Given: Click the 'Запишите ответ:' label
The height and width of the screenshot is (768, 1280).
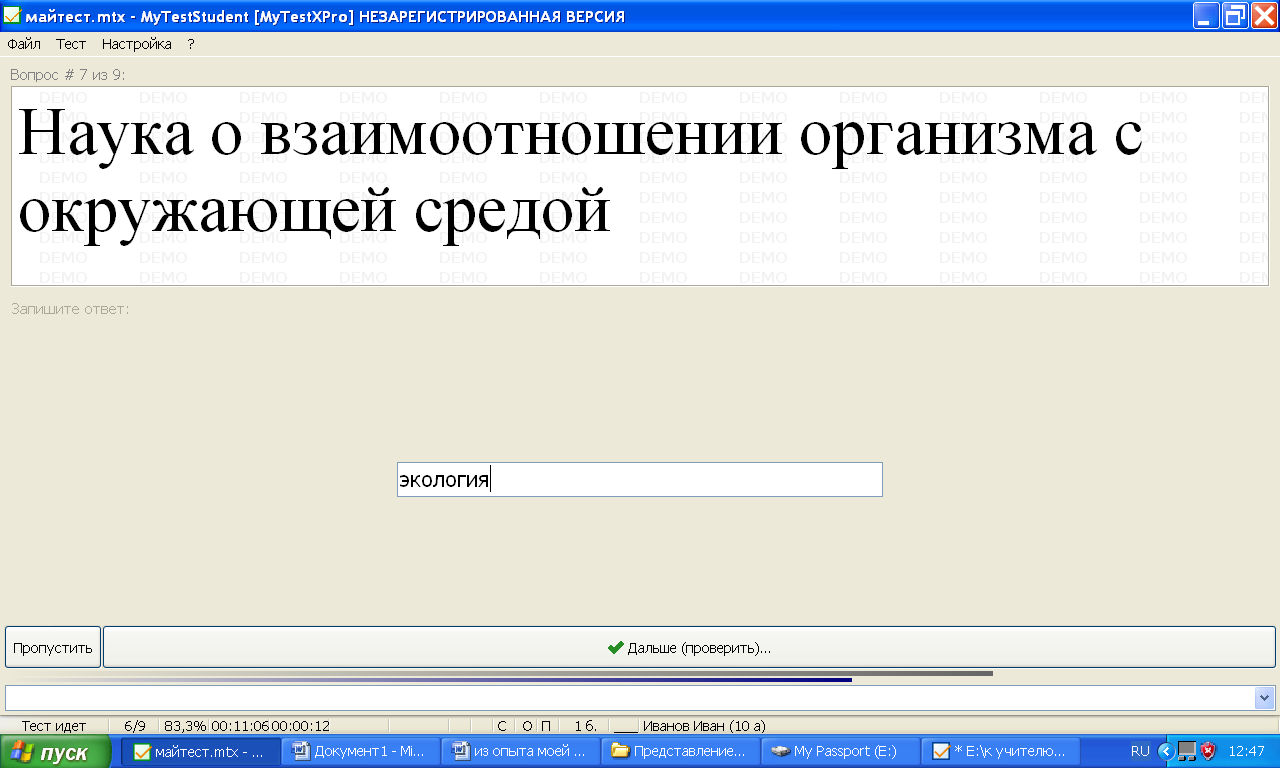Looking at the screenshot, I should pos(70,308).
